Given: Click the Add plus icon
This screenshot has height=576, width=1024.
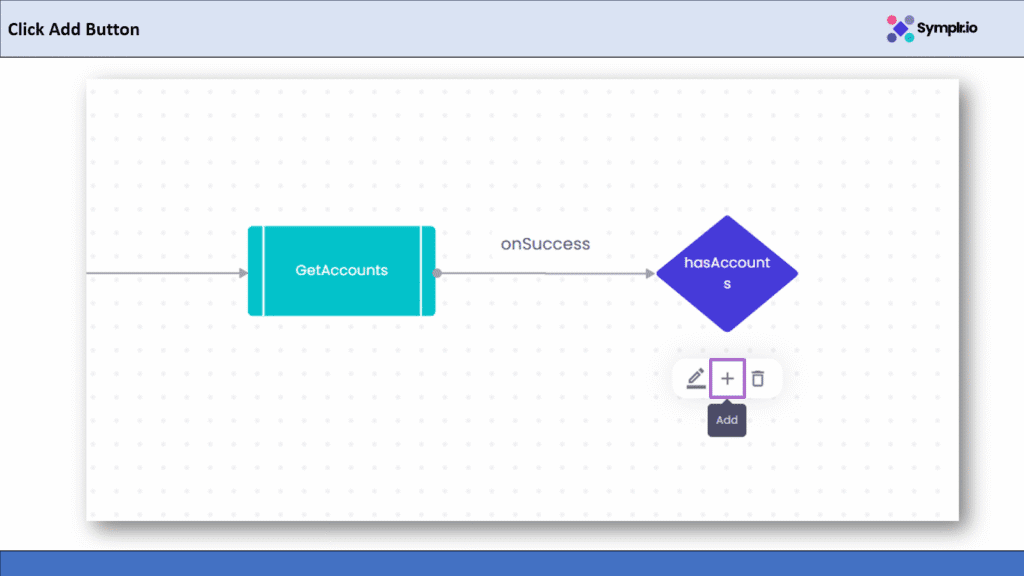Looking at the screenshot, I should click(x=727, y=379).
